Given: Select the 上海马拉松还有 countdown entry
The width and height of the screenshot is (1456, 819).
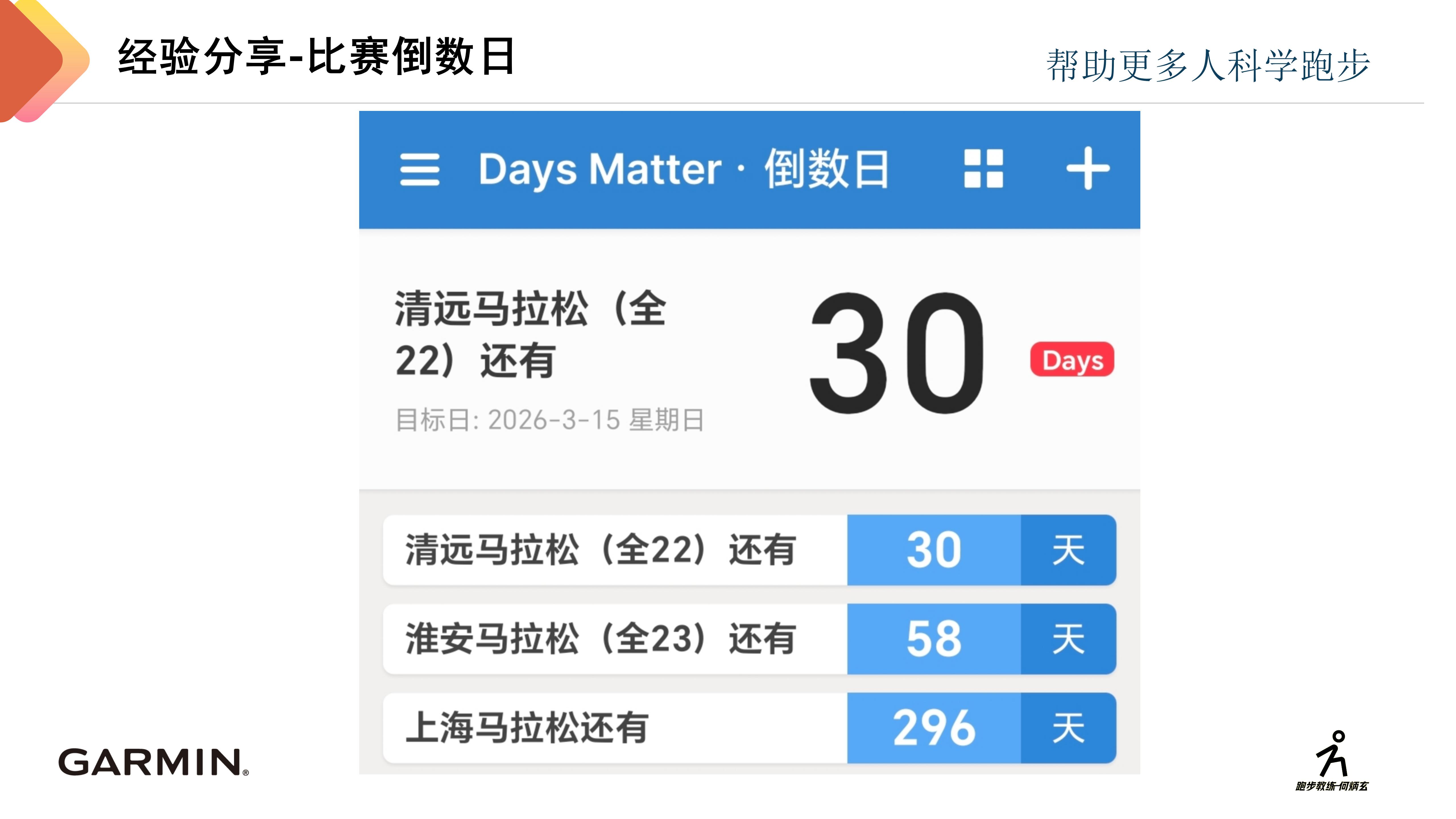Looking at the screenshot, I should click(x=527, y=727).
